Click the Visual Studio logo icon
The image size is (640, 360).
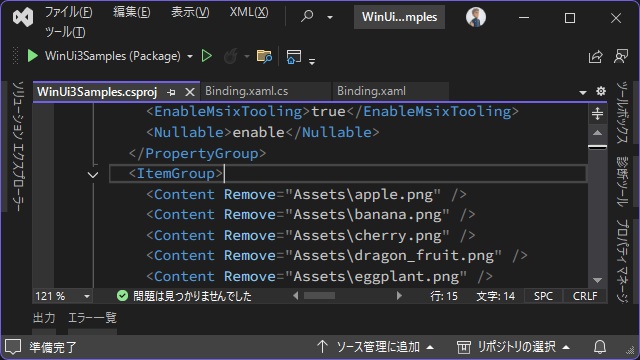[x=23, y=18]
